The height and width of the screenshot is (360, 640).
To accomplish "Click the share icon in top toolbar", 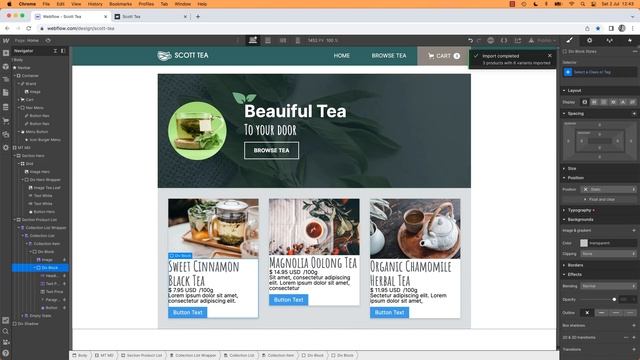I will (518, 40).
